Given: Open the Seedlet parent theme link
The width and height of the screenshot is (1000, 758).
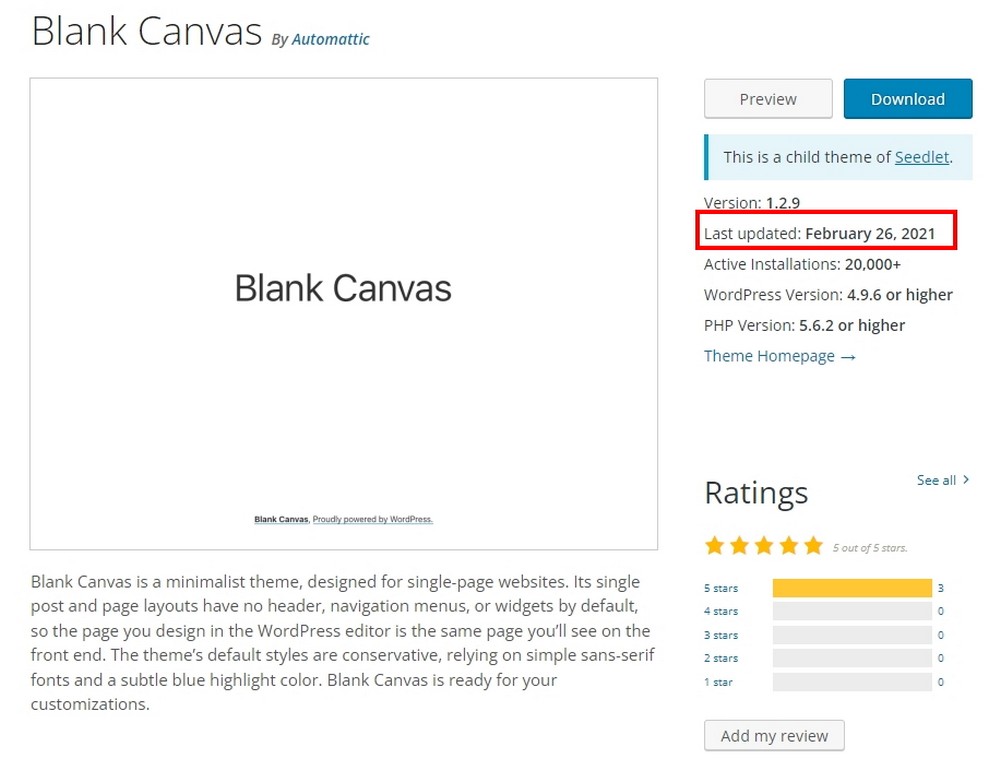Looking at the screenshot, I should pos(922,157).
